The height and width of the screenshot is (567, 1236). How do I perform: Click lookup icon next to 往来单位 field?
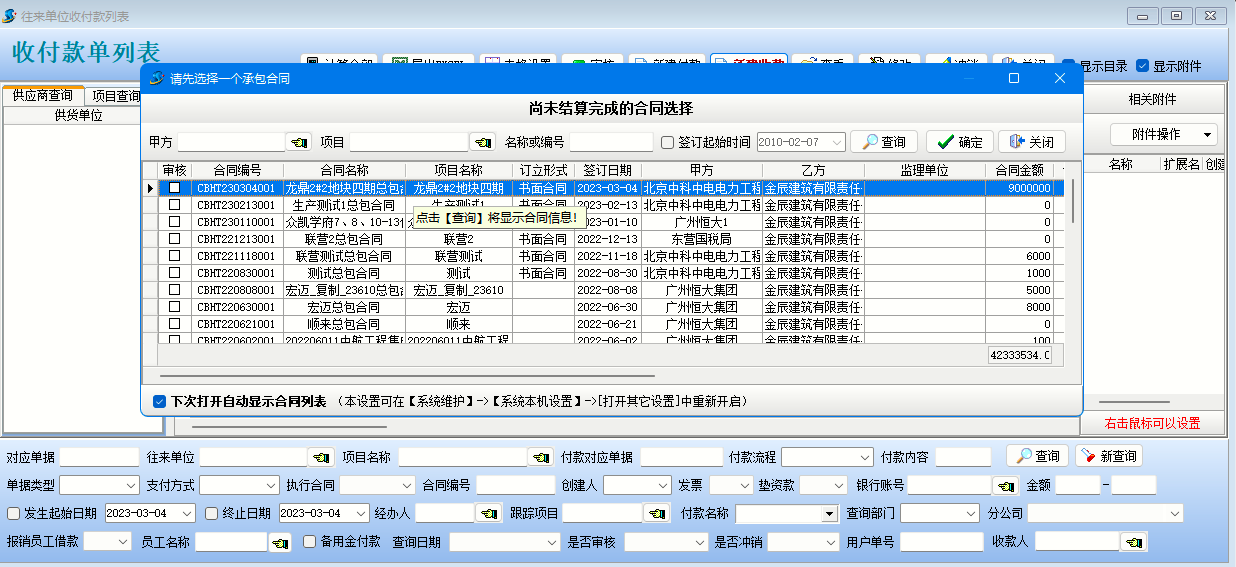point(321,457)
